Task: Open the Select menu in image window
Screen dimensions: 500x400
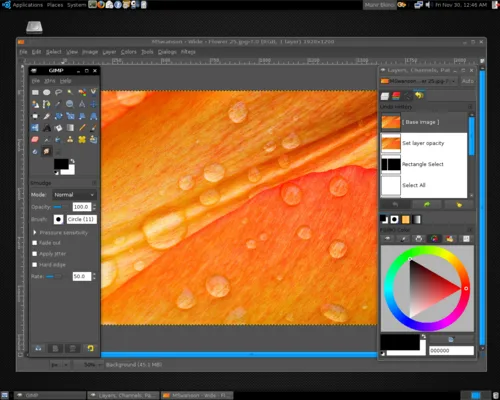Action: 54,52
